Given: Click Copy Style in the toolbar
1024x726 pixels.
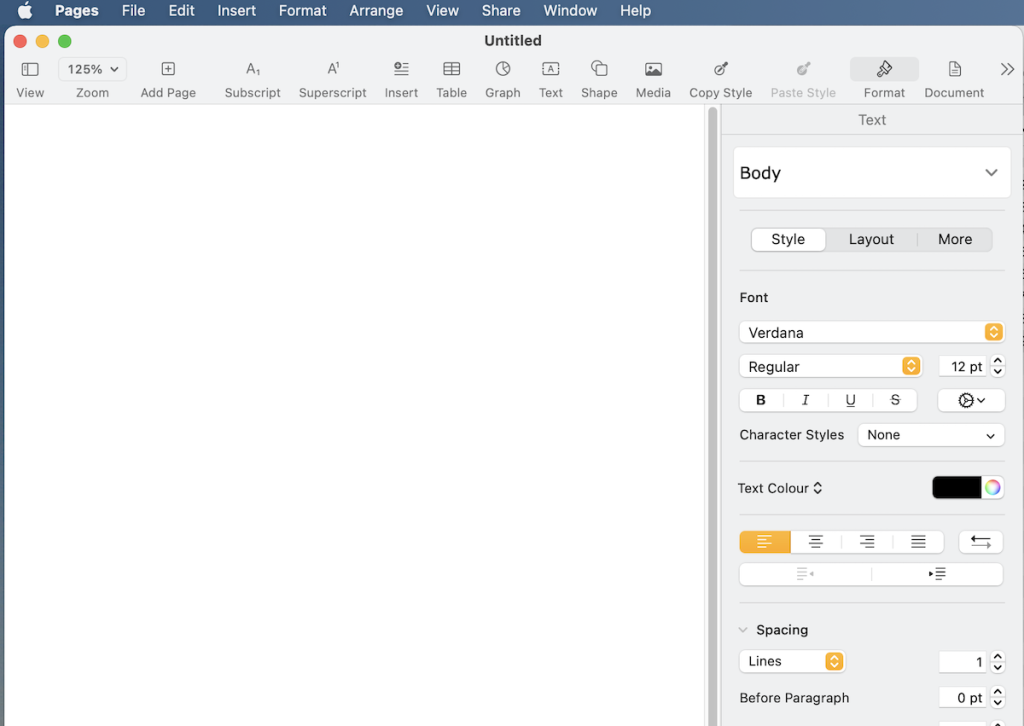Looking at the screenshot, I should tap(720, 69).
